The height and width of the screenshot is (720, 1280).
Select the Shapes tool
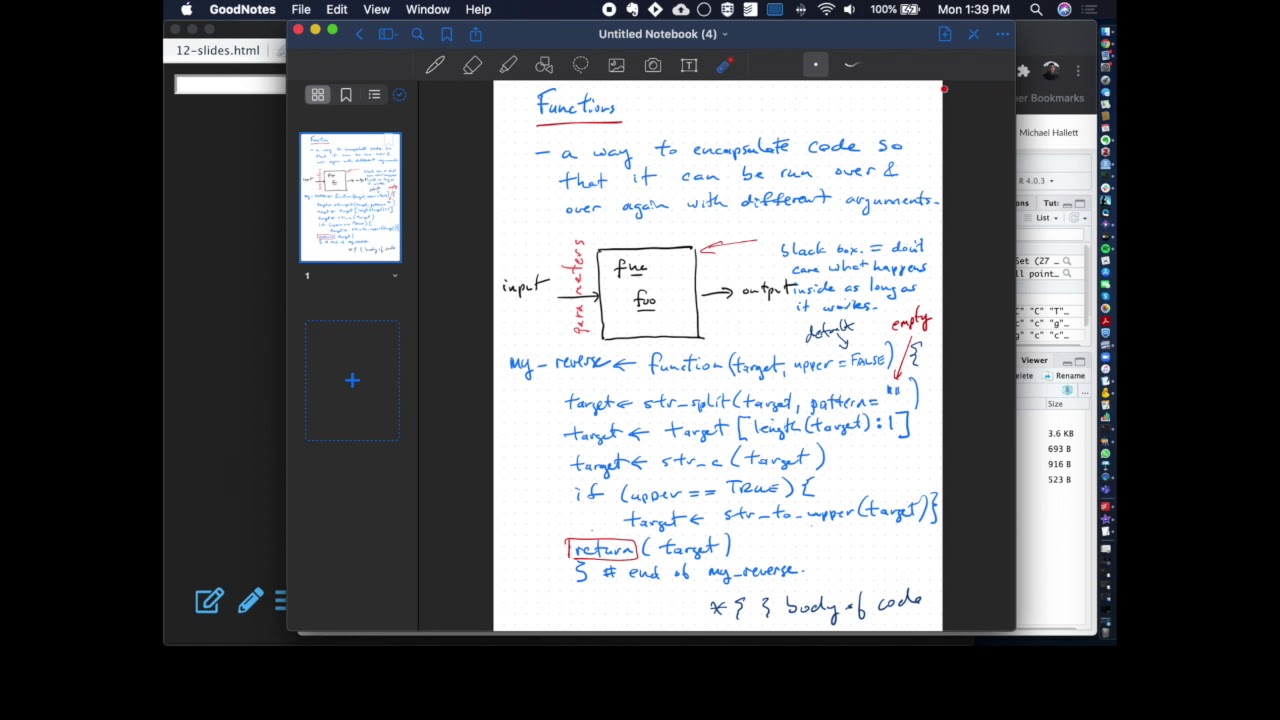click(544, 65)
